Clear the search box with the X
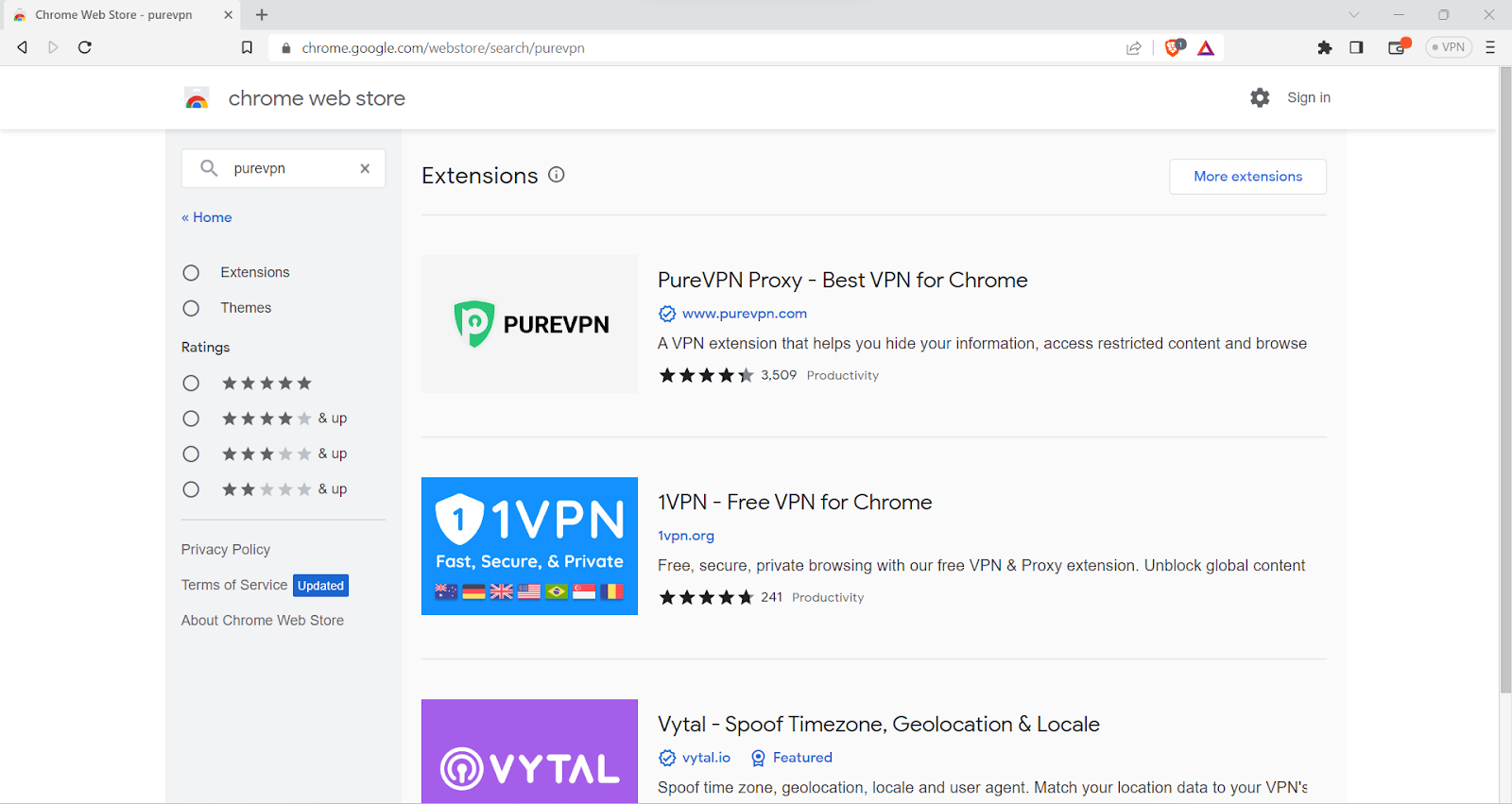 tap(365, 168)
